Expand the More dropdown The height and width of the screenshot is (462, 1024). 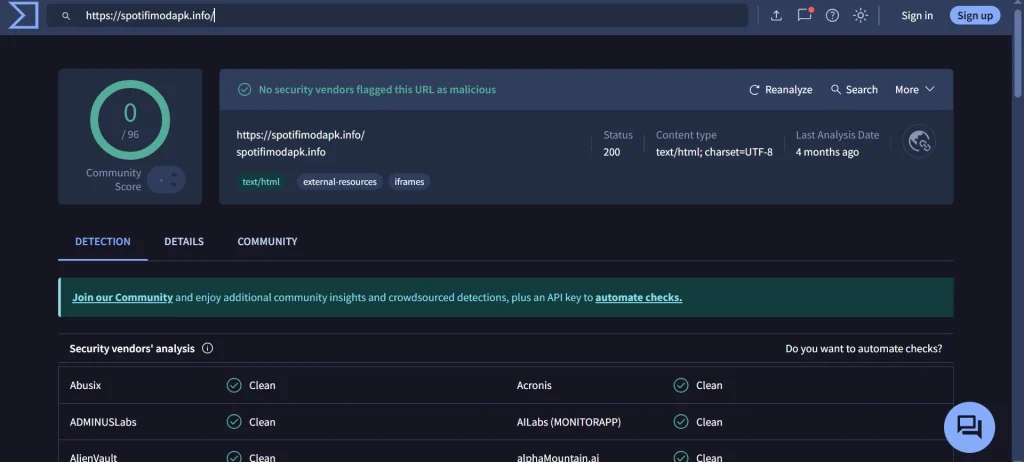coord(914,90)
